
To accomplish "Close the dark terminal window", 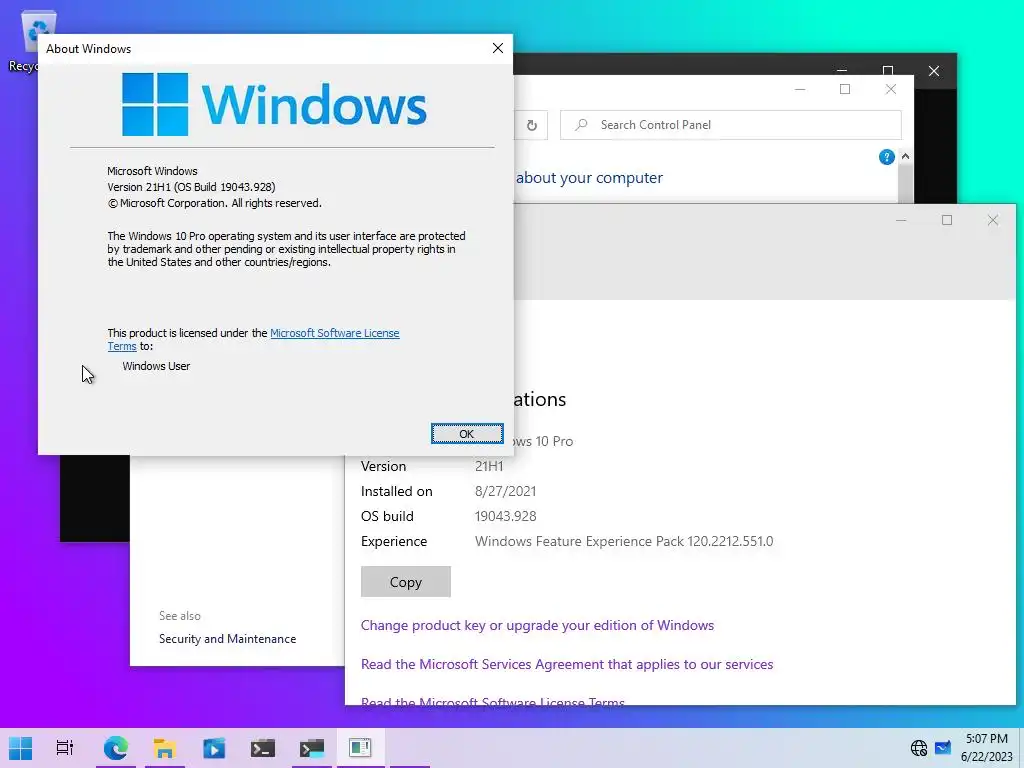I will (934, 71).
